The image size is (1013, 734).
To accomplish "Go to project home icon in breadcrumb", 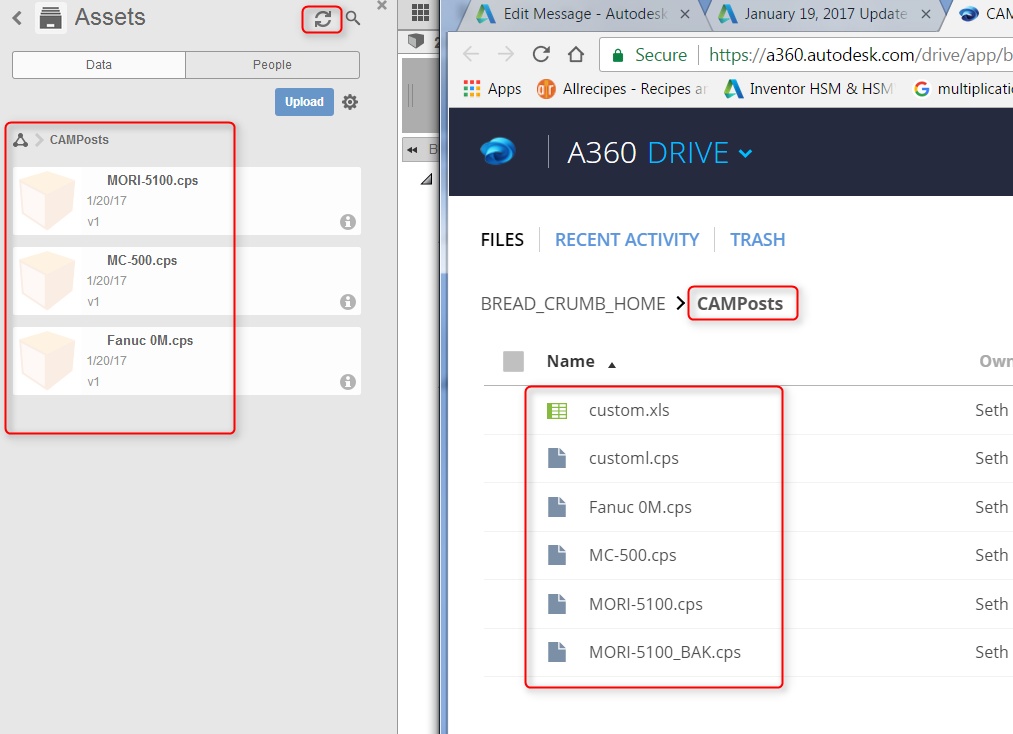I will coord(21,140).
